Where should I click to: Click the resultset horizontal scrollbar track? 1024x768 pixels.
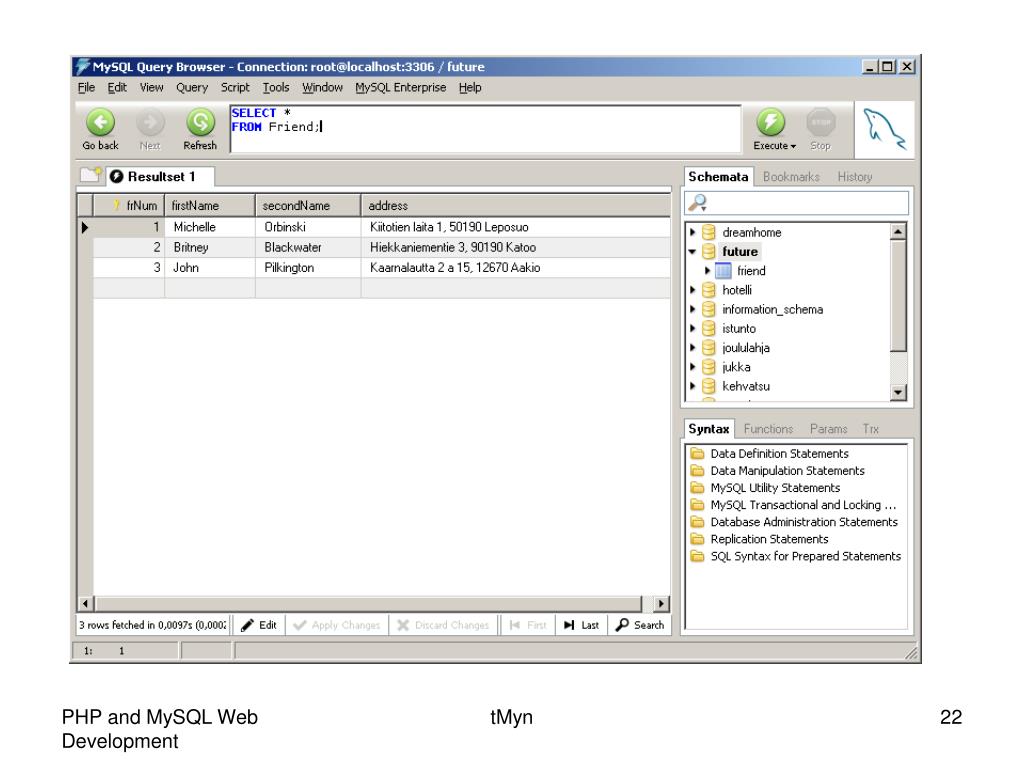(x=368, y=603)
